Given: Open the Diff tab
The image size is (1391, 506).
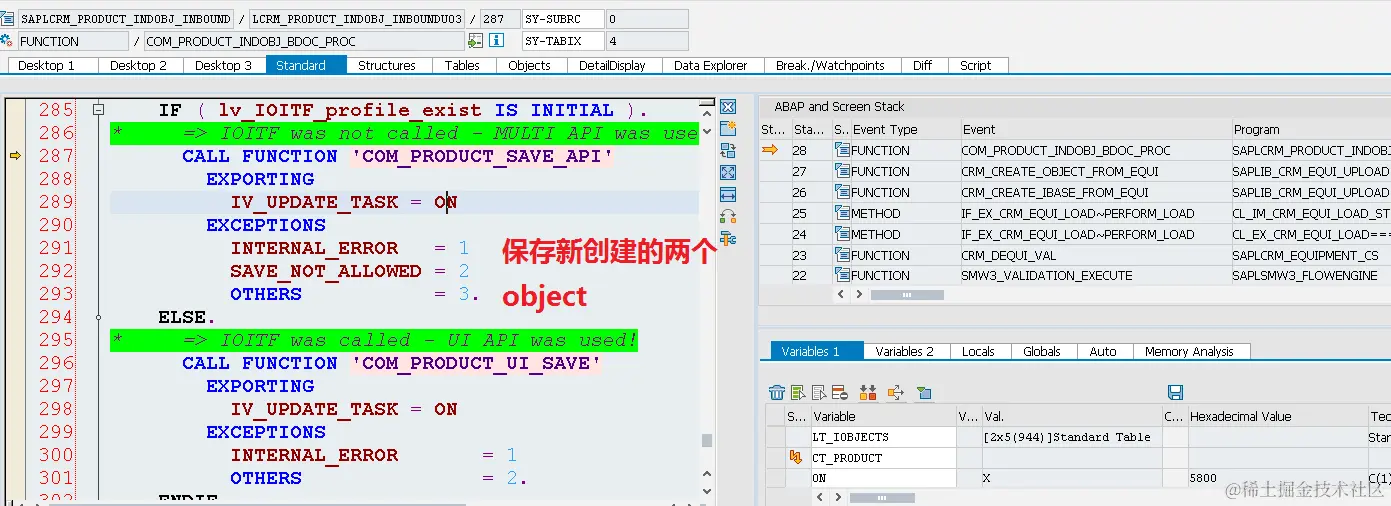Looking at the screenshot, I should coord(922,65).
